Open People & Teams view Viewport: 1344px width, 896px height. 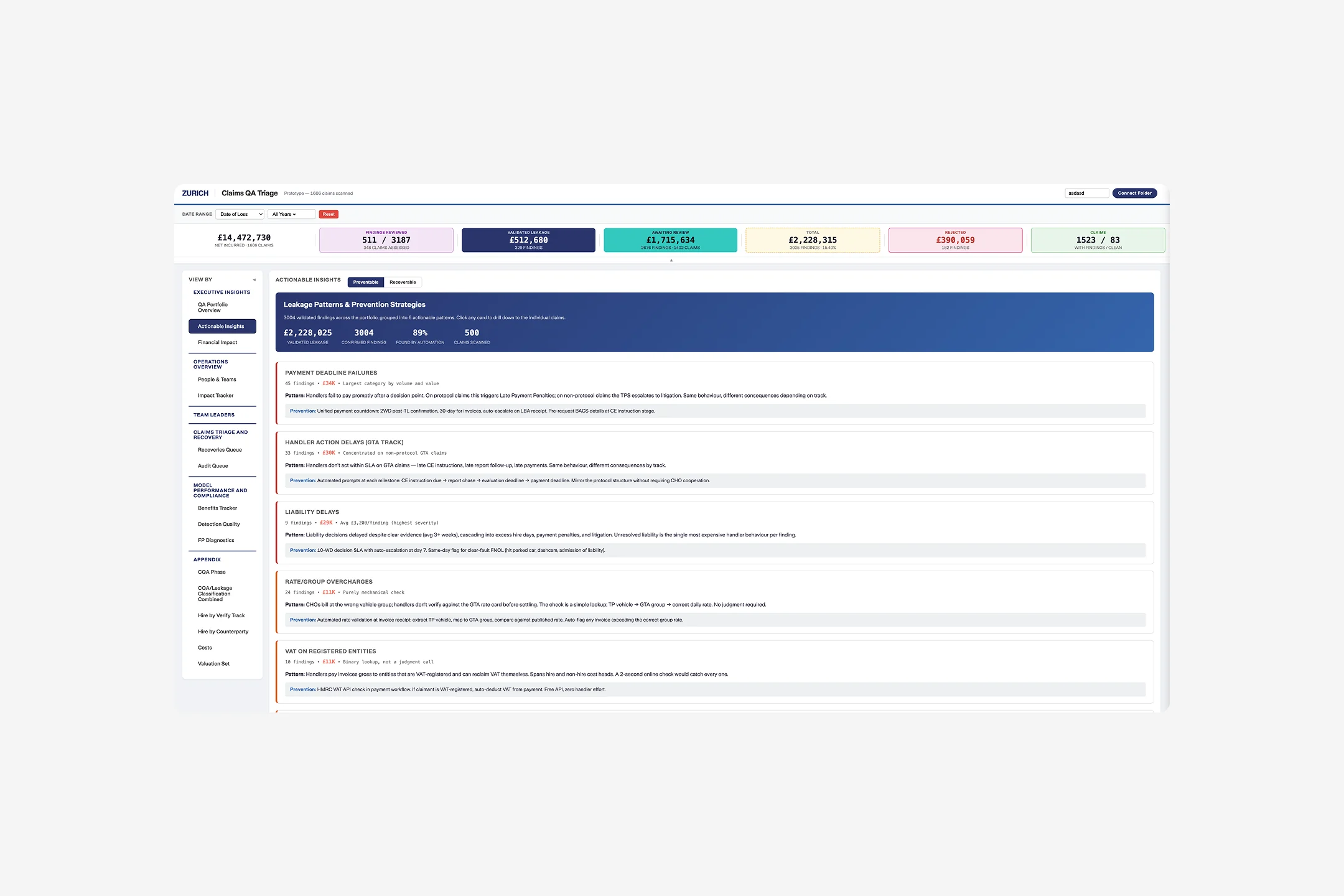click(x=222, y=379)
